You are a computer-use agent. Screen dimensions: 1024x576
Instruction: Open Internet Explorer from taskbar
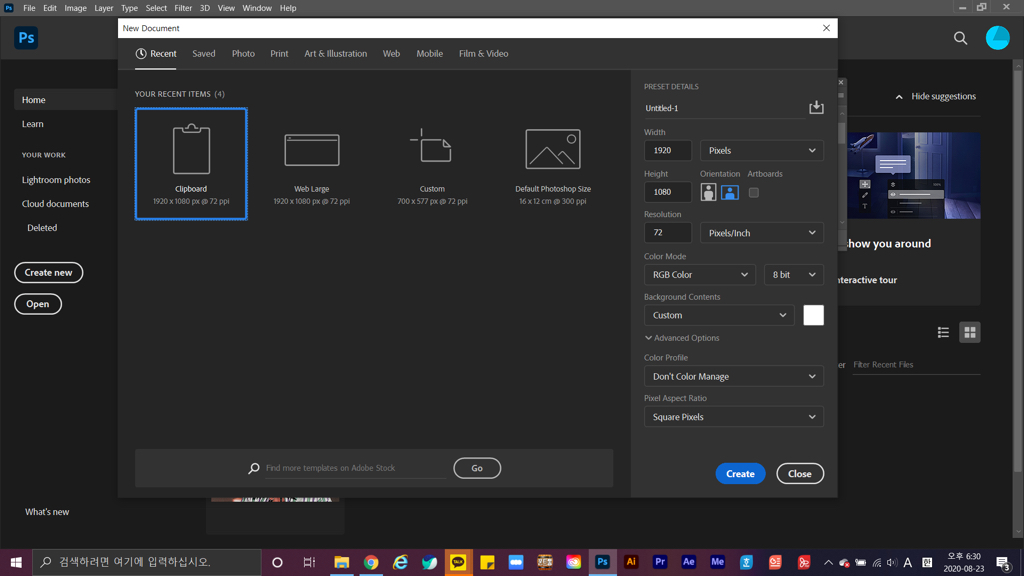pyautogui.click(x=400, y=562)
